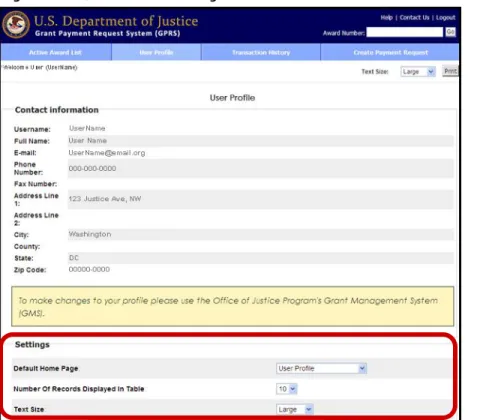Select the city value Washington
This screenshot has width=477, height=420.
(x=90, y=234)
